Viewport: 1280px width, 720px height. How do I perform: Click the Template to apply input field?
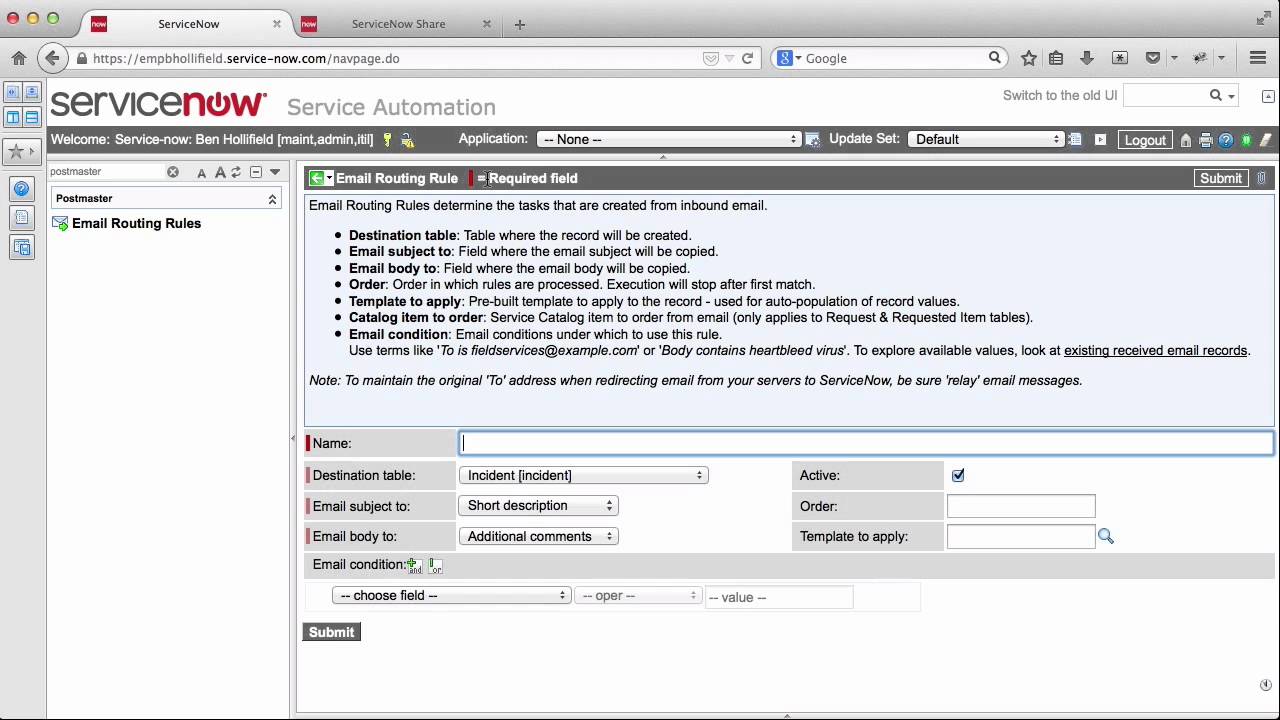coord(1021,537)
